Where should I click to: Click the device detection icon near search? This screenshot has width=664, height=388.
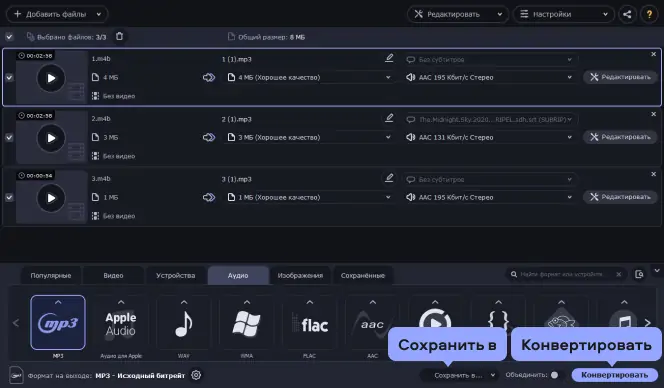point(639,274)
